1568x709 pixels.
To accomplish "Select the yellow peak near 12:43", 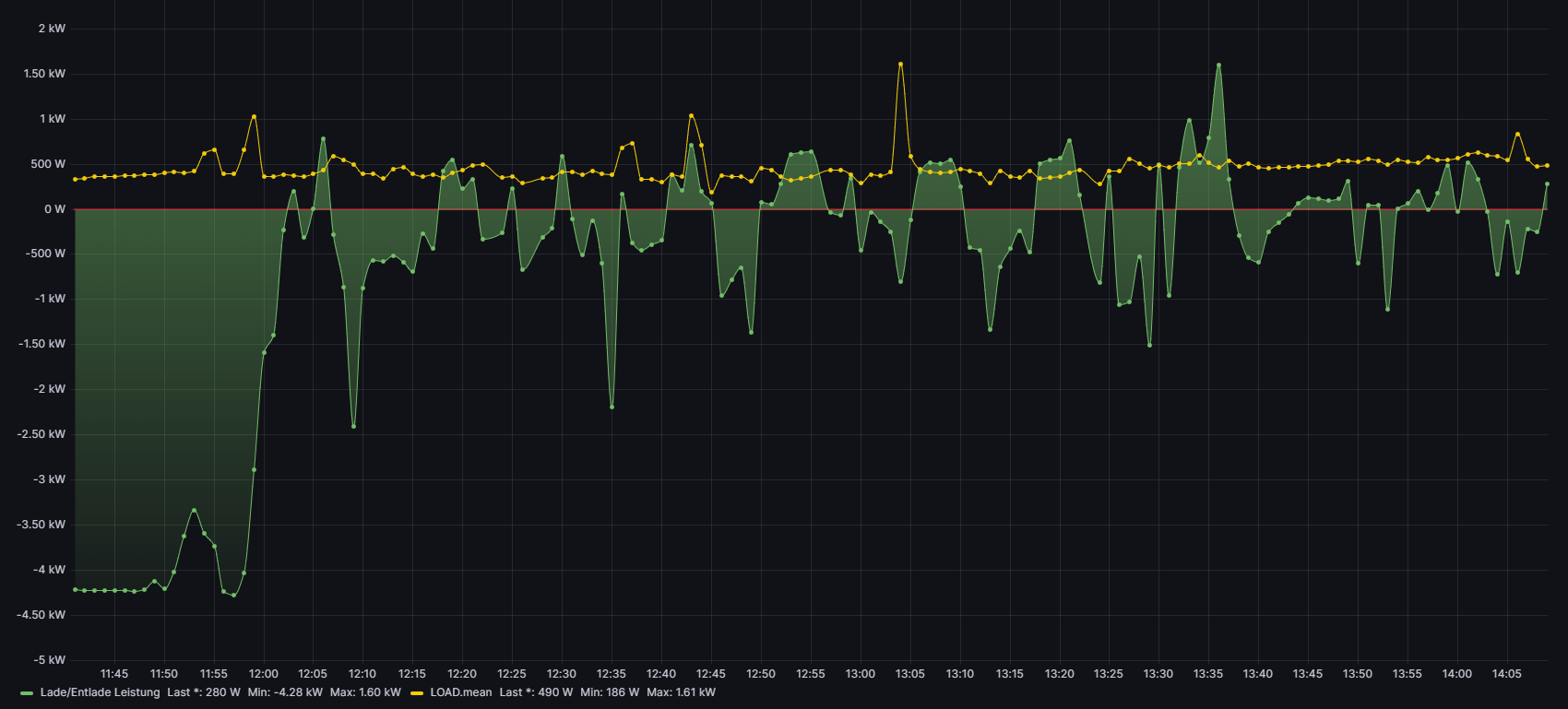I will click(x=691, y=116).
